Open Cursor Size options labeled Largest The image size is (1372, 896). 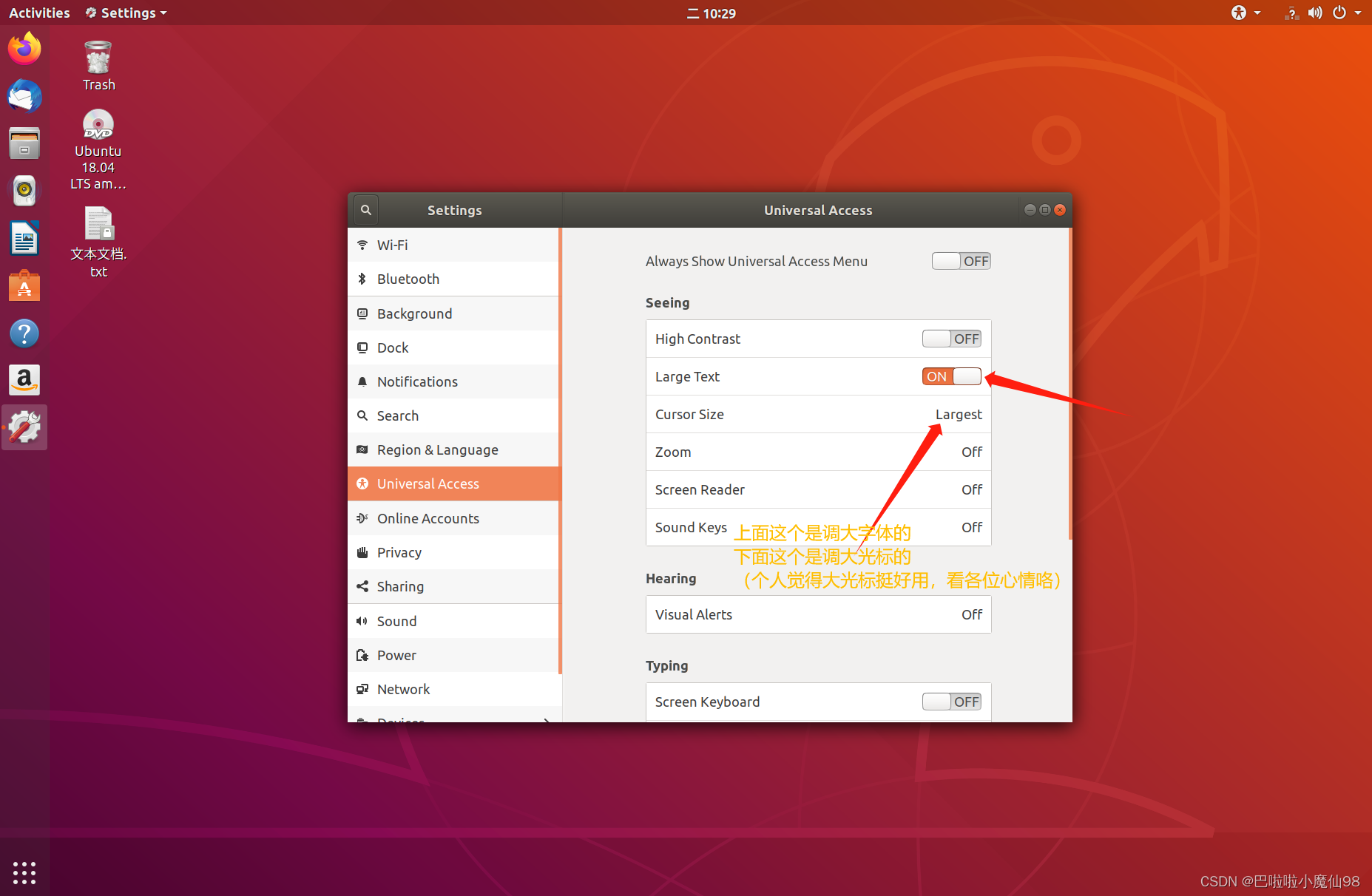tap(818, 414)
